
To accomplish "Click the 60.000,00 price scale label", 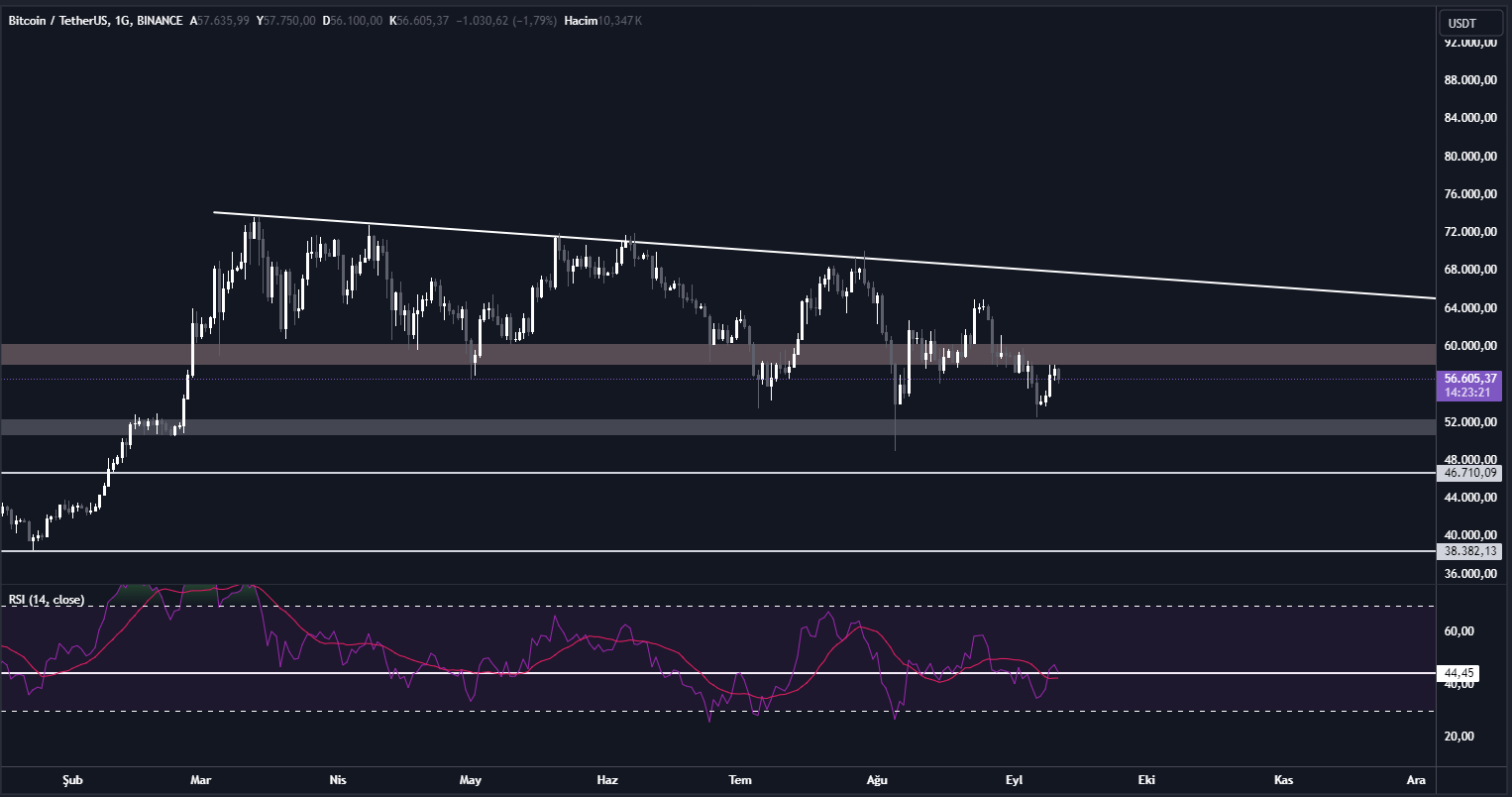I will tap(1470, 346).
